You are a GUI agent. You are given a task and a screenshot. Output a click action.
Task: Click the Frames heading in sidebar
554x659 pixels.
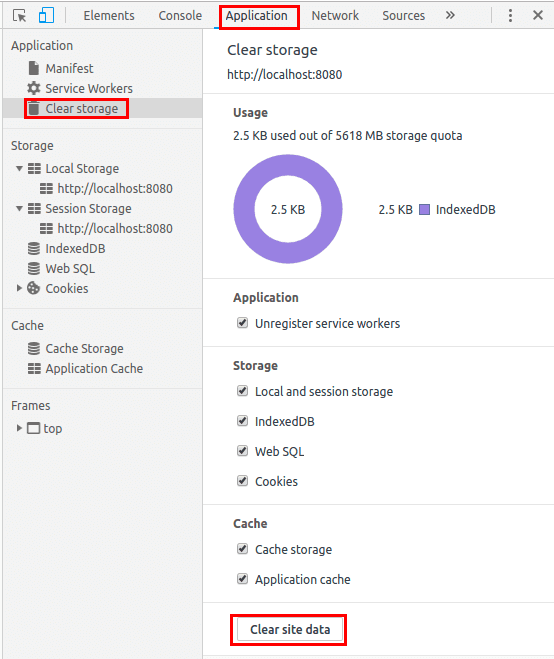(31, 406)
